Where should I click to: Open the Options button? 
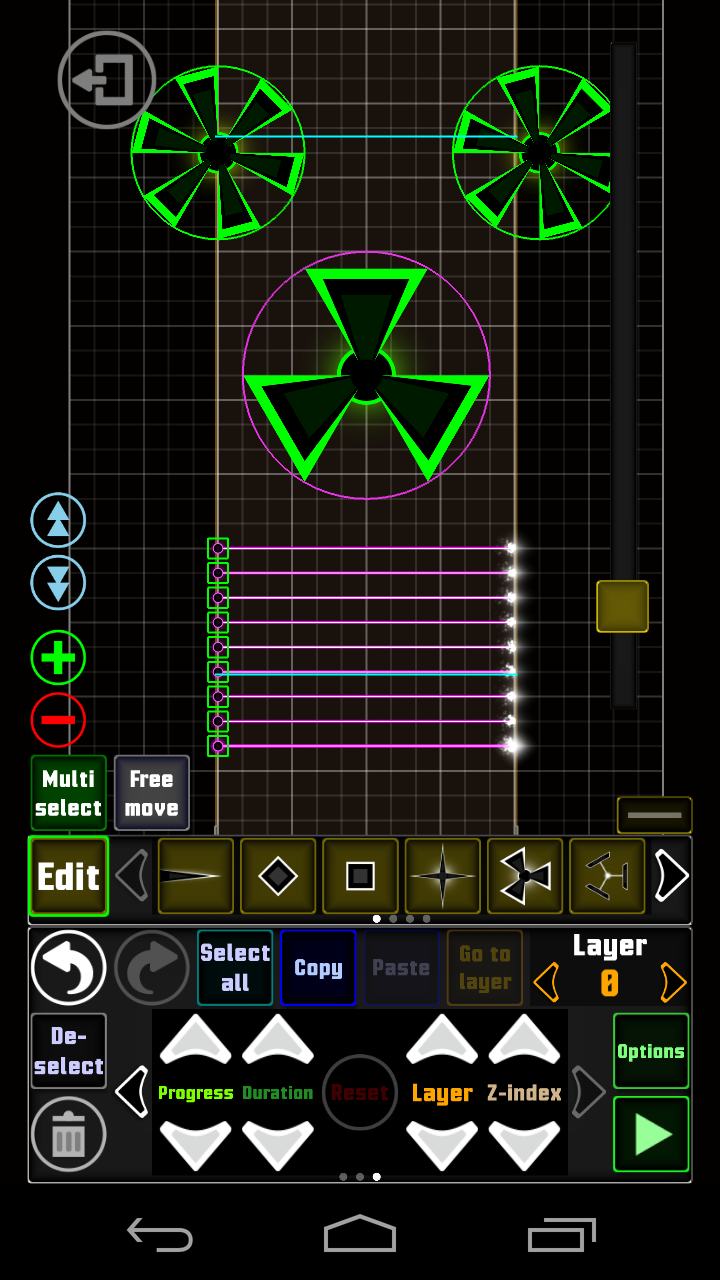point(650,1051)
